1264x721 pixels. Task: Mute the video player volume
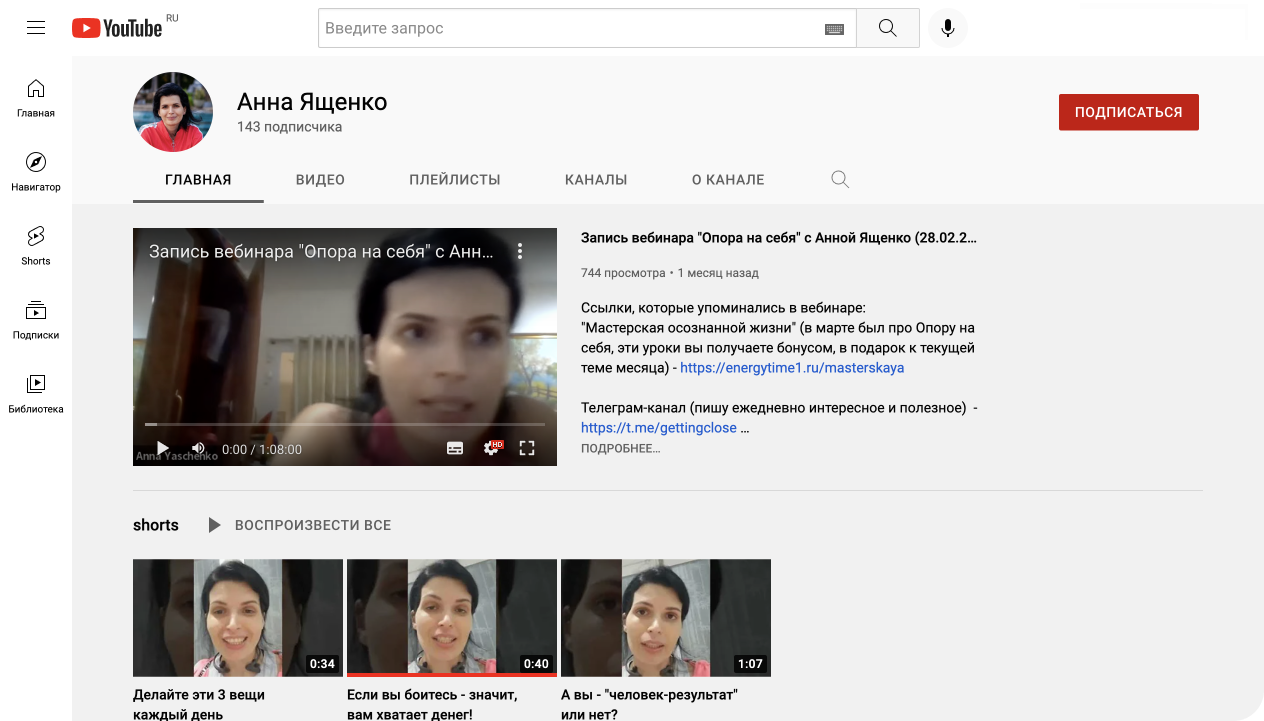point(198,449)
